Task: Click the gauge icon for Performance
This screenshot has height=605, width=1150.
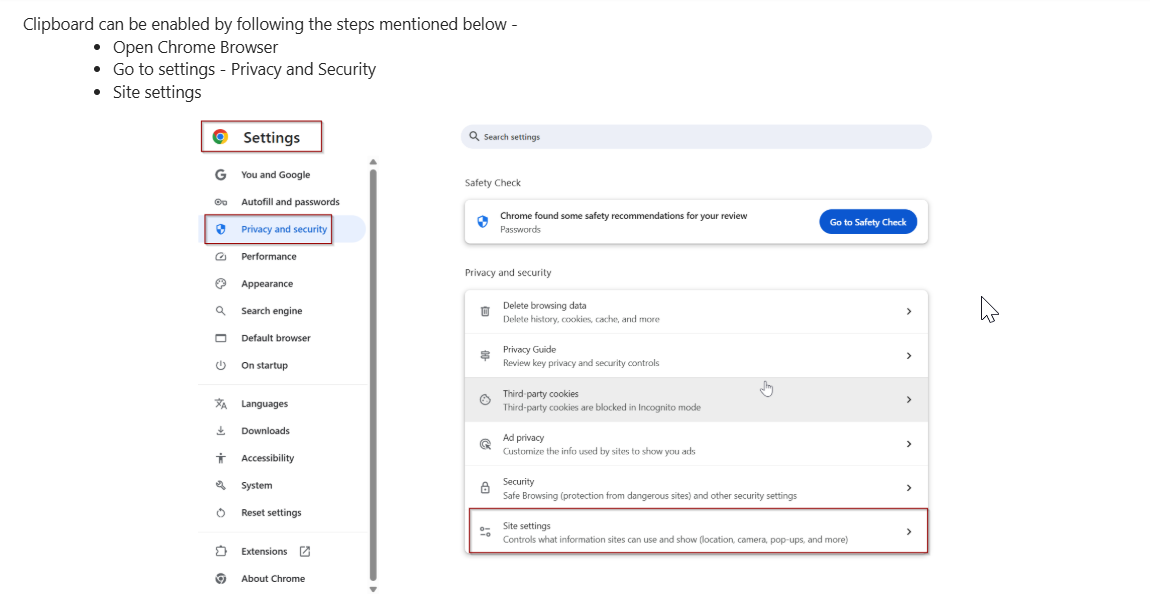Action: point(220,256)
